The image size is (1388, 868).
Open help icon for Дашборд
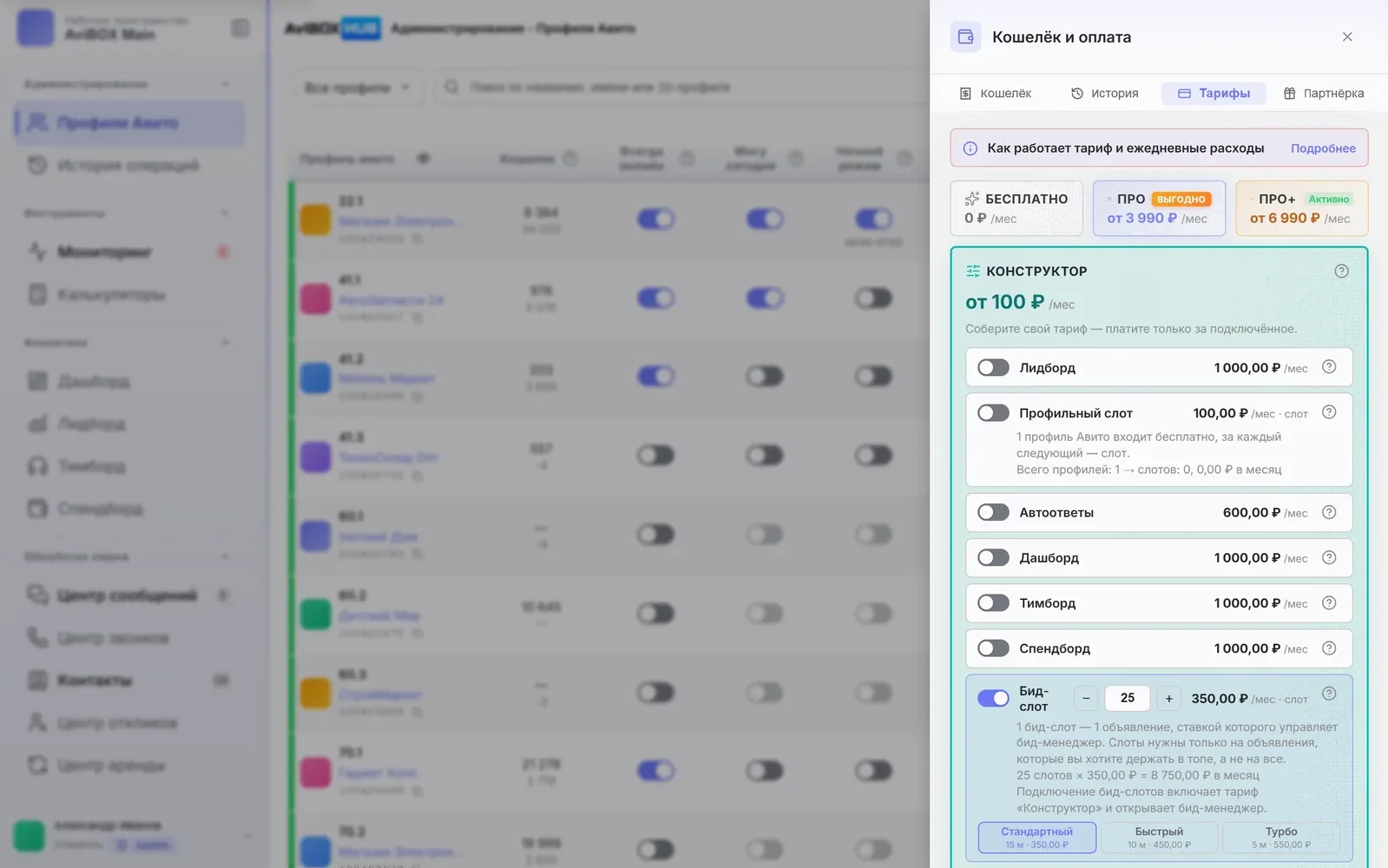(x=1329, y=557)
